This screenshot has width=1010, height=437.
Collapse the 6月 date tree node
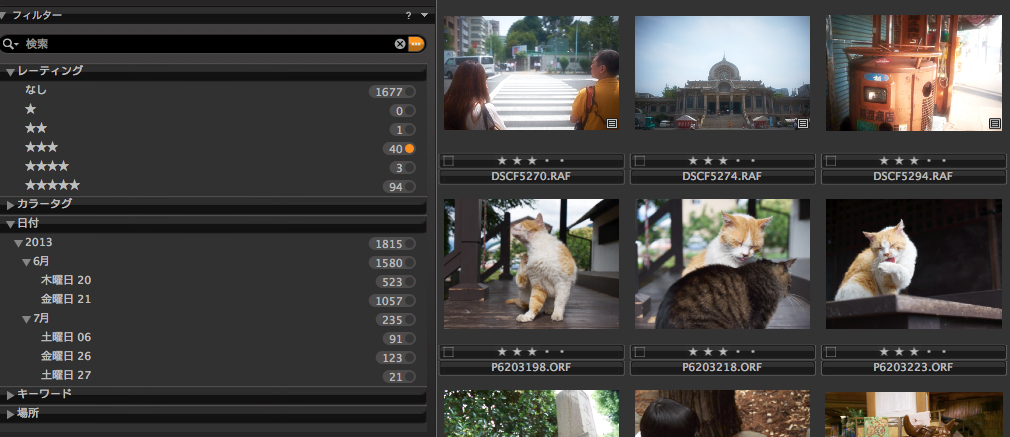coord(26,261)
